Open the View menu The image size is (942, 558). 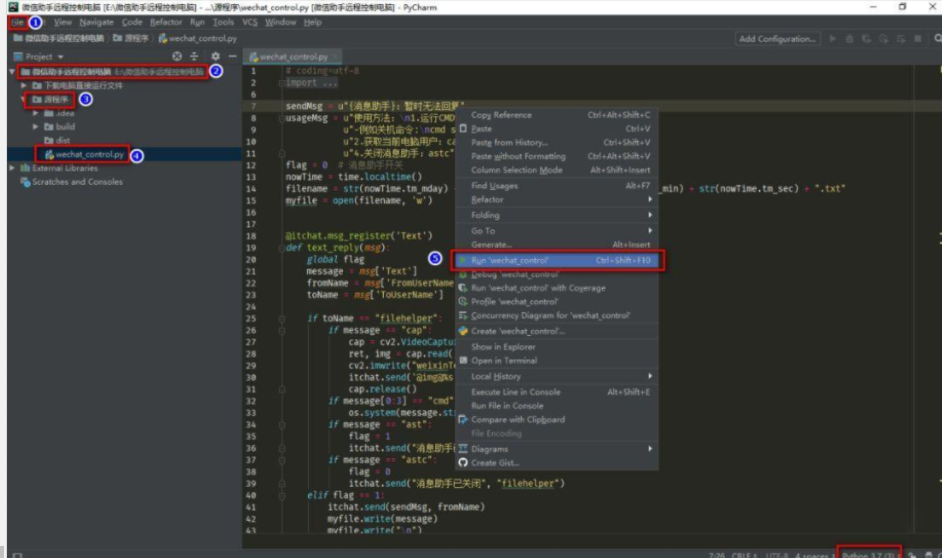click(62, 22)
